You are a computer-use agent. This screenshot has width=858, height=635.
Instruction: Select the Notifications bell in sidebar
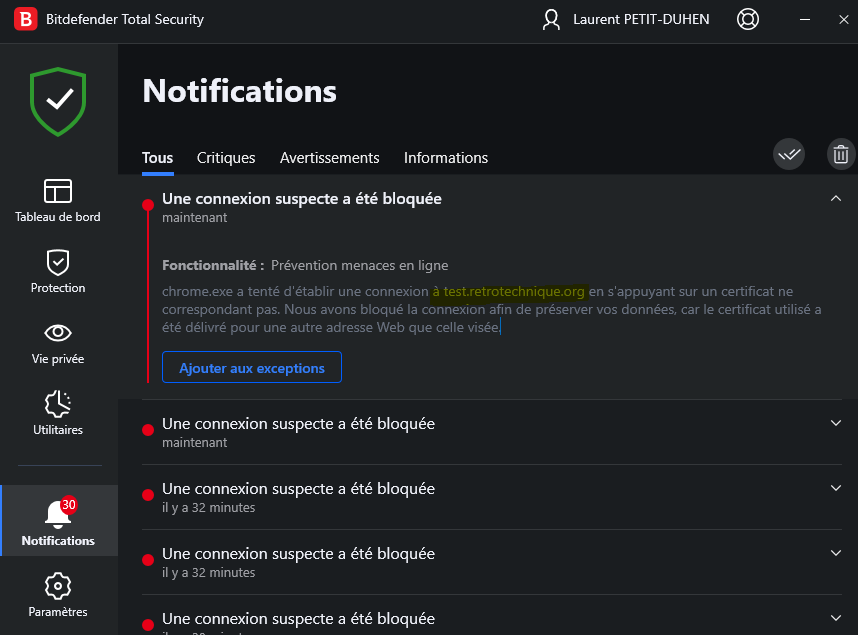[x=58, y=521]
